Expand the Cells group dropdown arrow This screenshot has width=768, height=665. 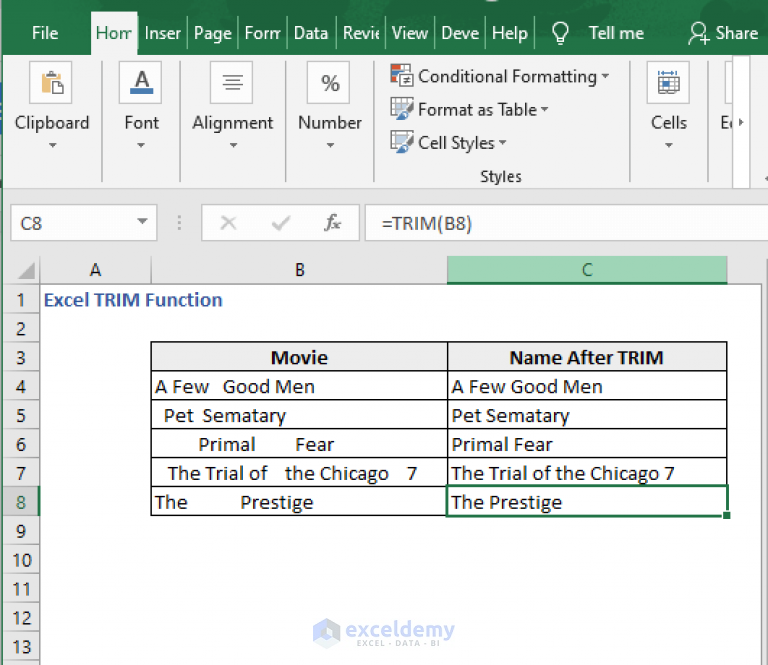tap(669, 145)
